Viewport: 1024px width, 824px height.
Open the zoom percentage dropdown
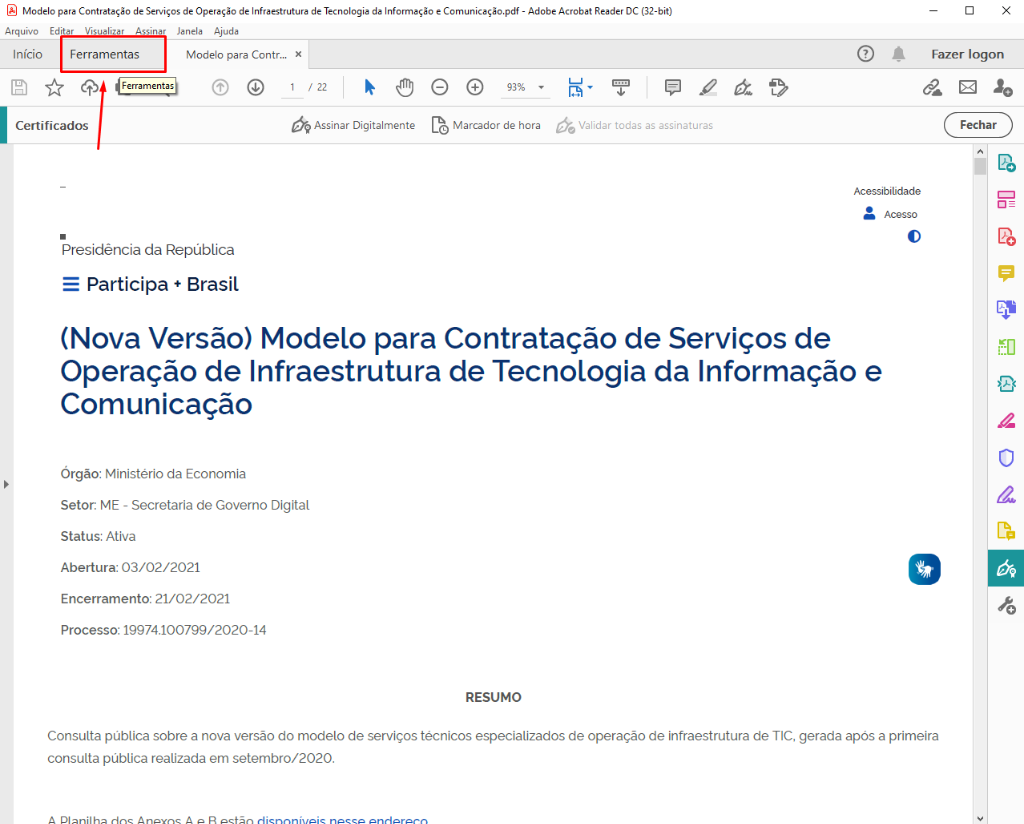point(541,88)
